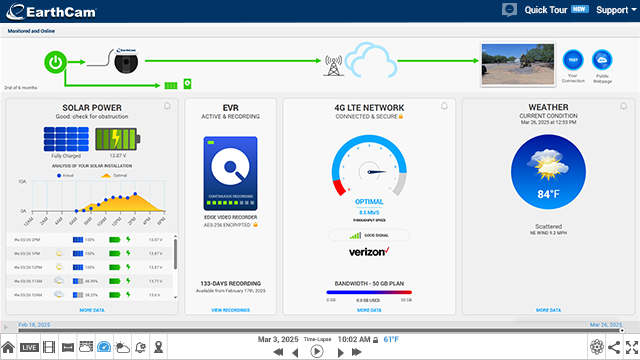
Task: Rewind time-lapse with double-left arrow
Action: click(278, 352)
